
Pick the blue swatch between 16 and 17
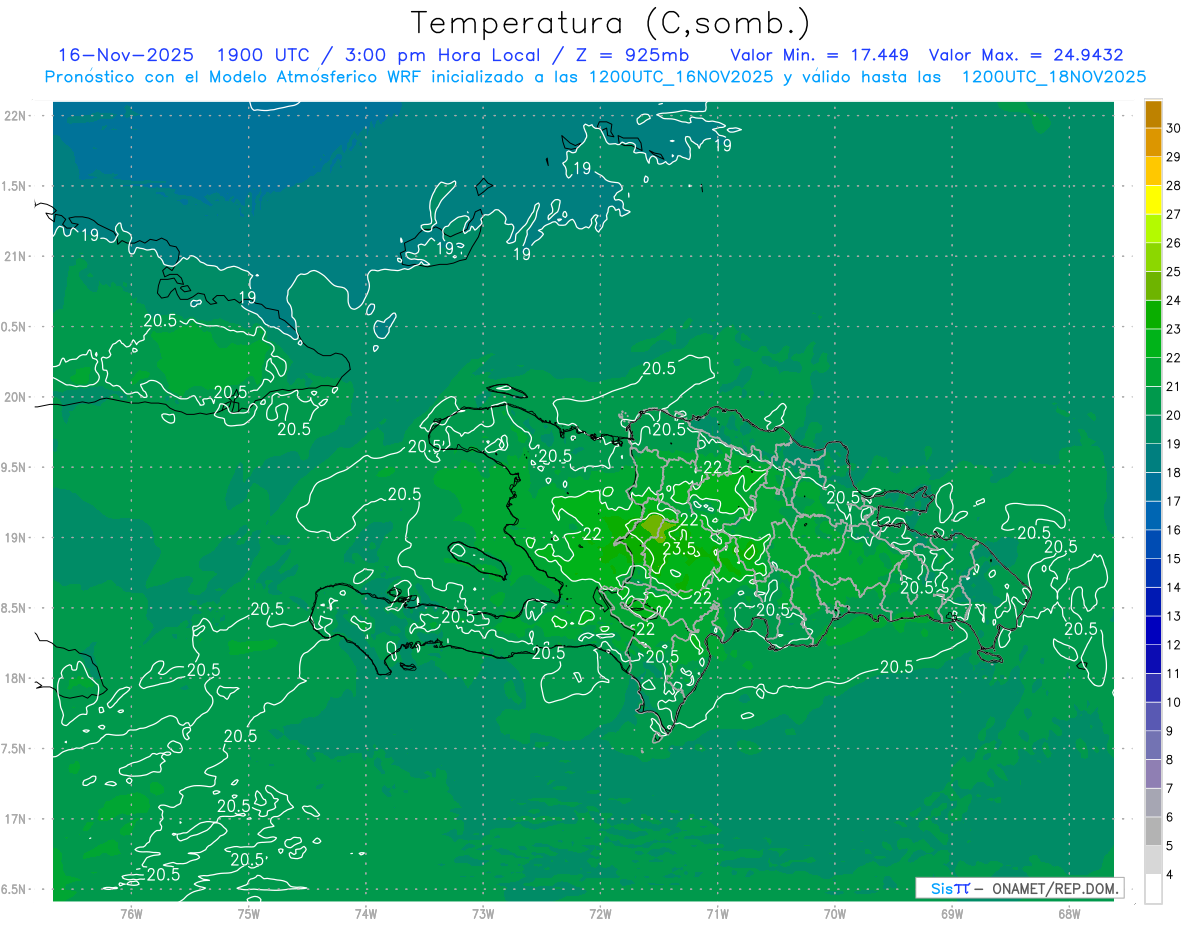[x=1153, y=516]
